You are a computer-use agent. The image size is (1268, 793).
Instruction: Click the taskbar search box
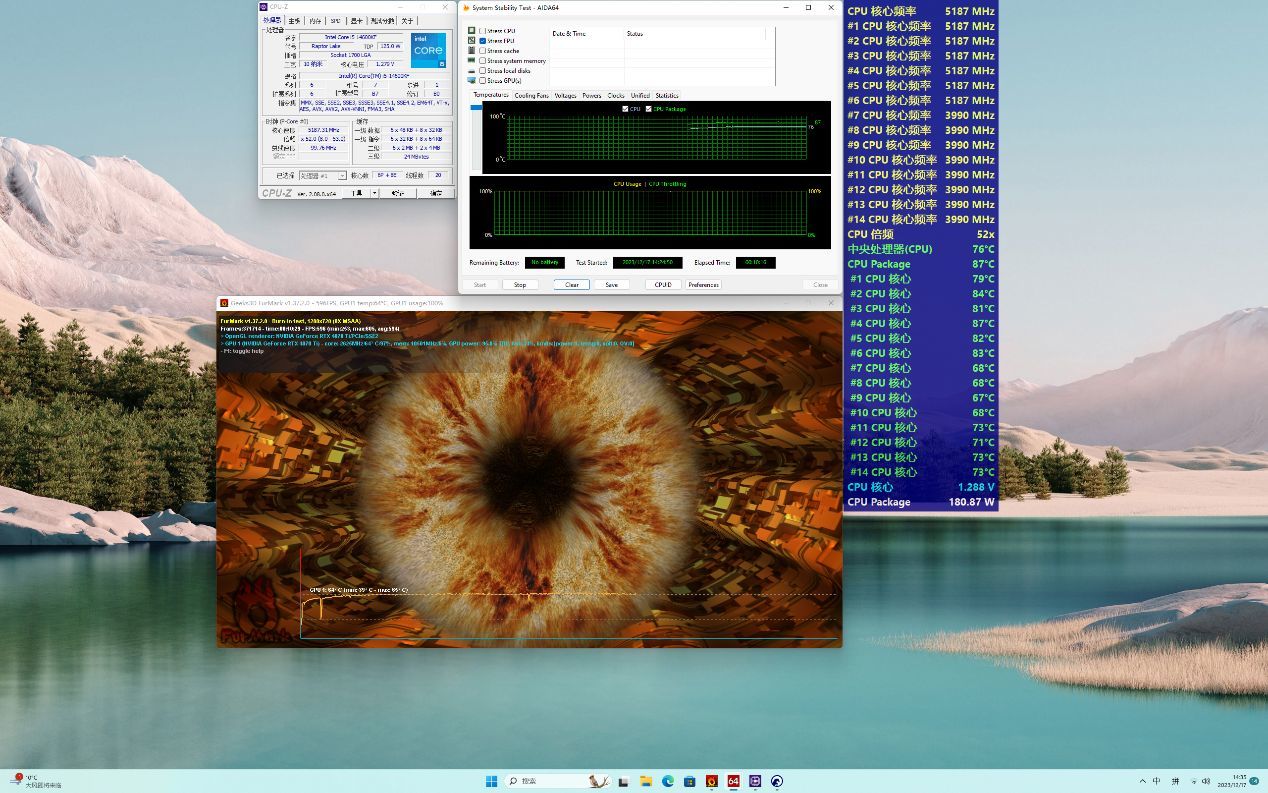(540, 781)
